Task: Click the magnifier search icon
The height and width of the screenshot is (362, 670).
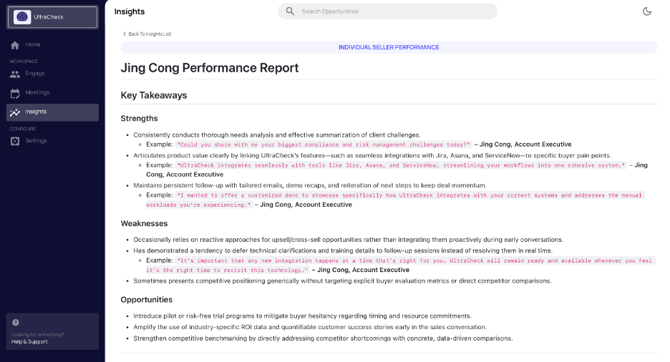Action: 290,11
